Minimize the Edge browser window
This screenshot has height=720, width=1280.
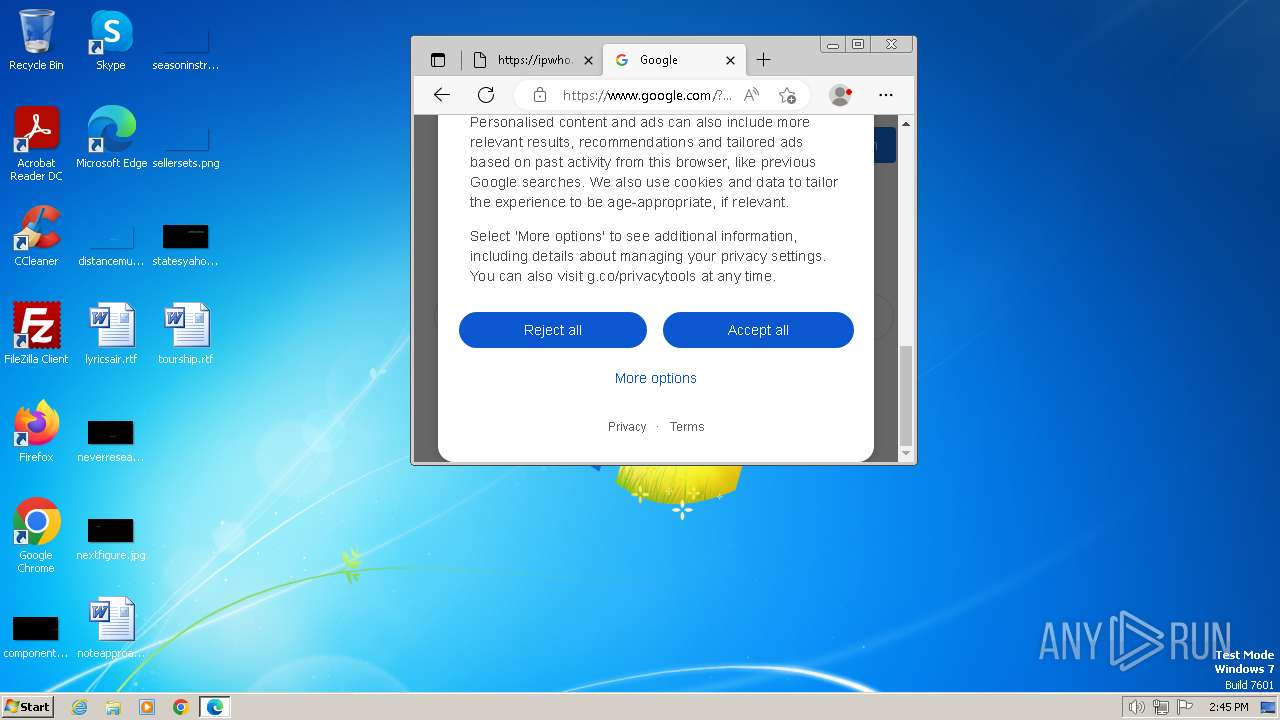[833, 44]
